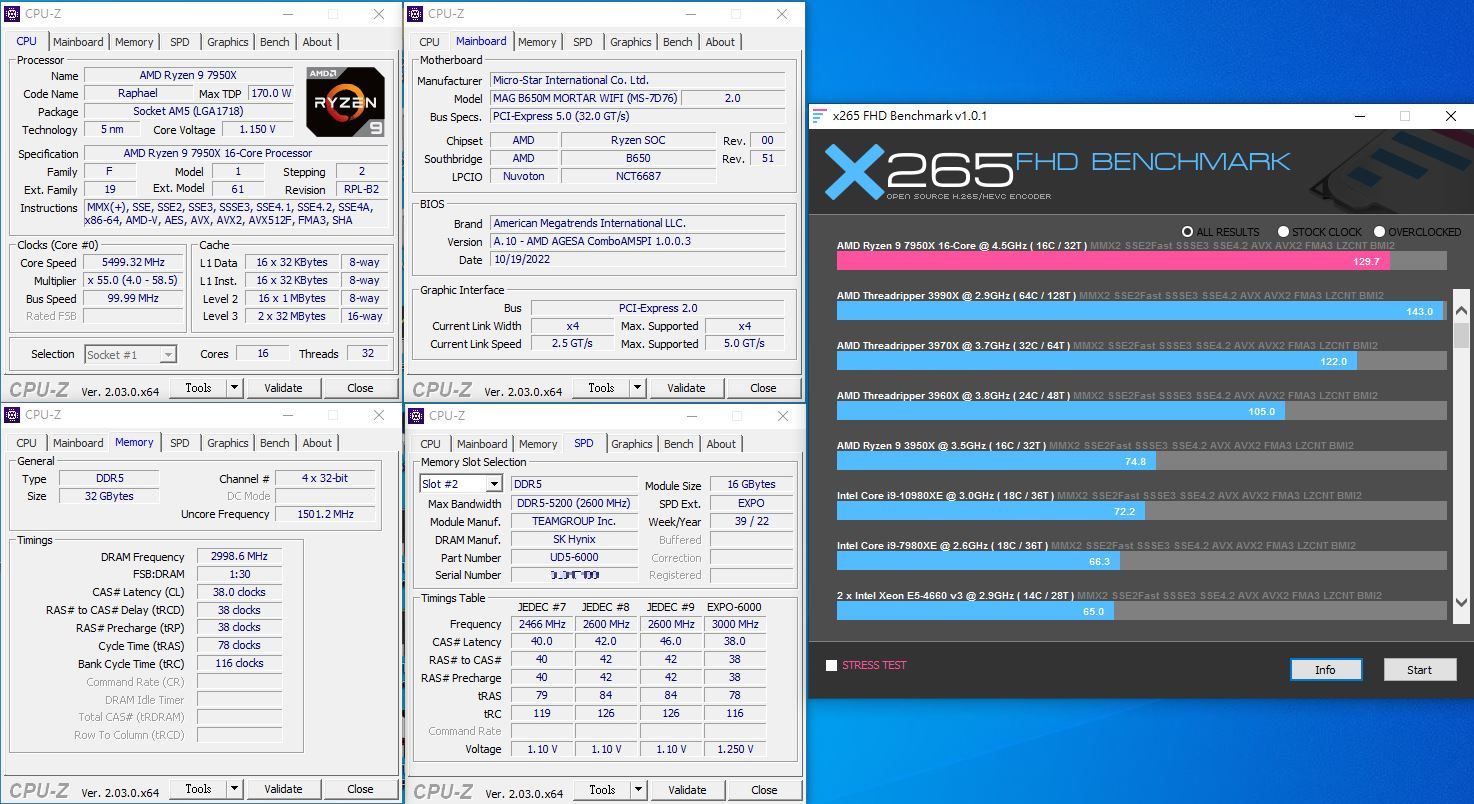Image resolution: width=1474 pixels, height=804 pixels.
Task: Click the Module Size 16 GBytes field
Action: (751, 484)
